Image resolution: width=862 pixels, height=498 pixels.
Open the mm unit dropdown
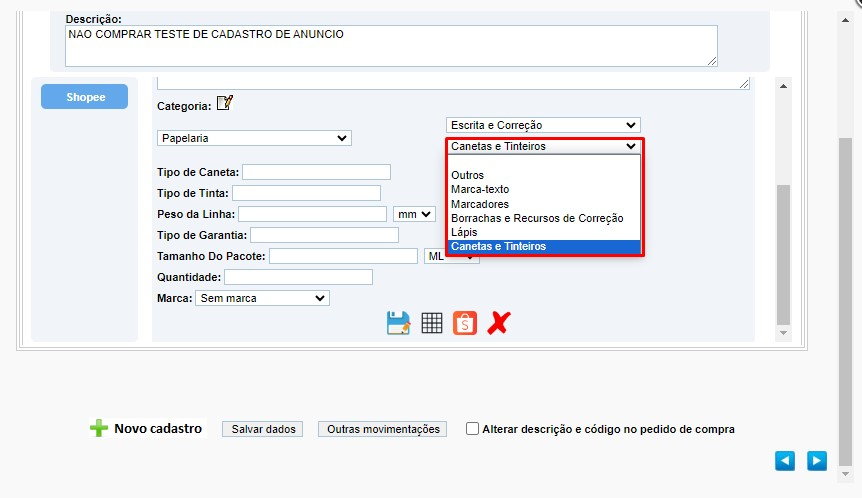click(414, 214)
